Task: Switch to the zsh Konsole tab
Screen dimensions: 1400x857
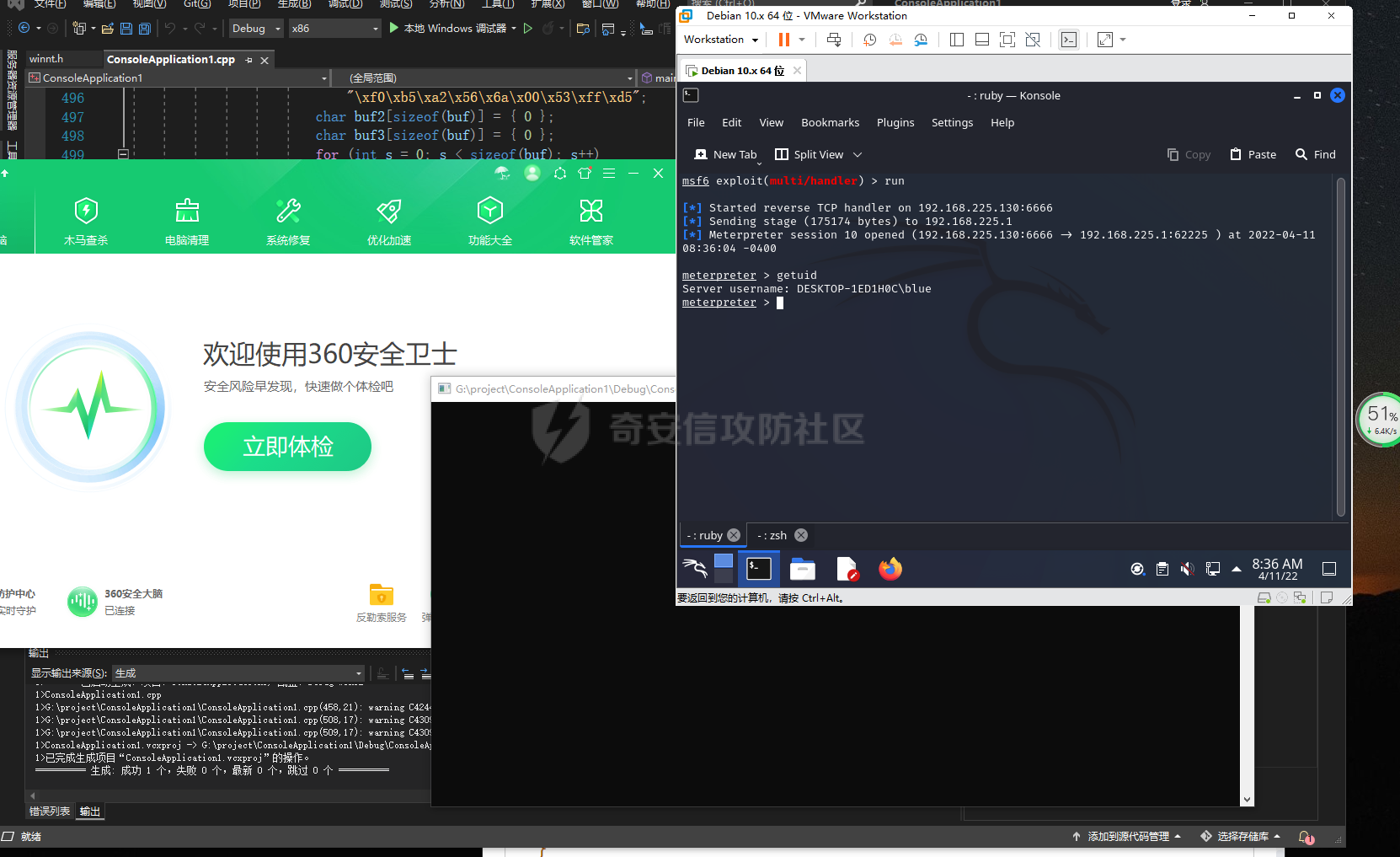Action: 772,535
